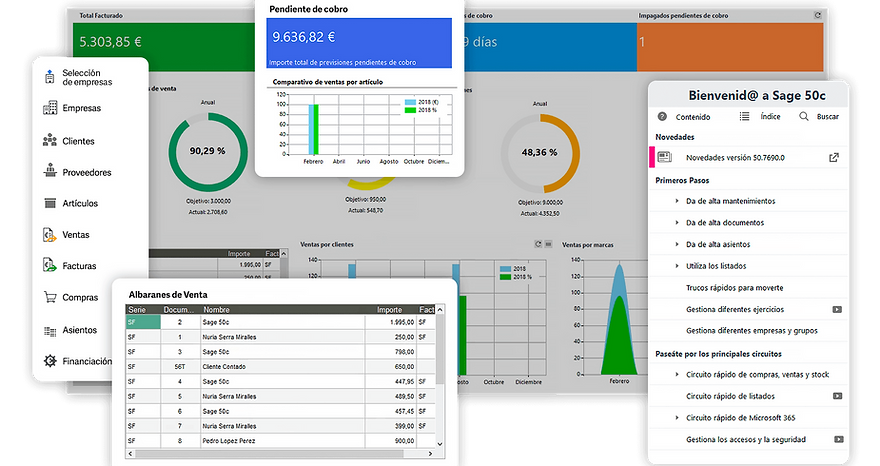Select the Artículos icon in menu
The image size is (880, 466).
click(x=50, y=203)
